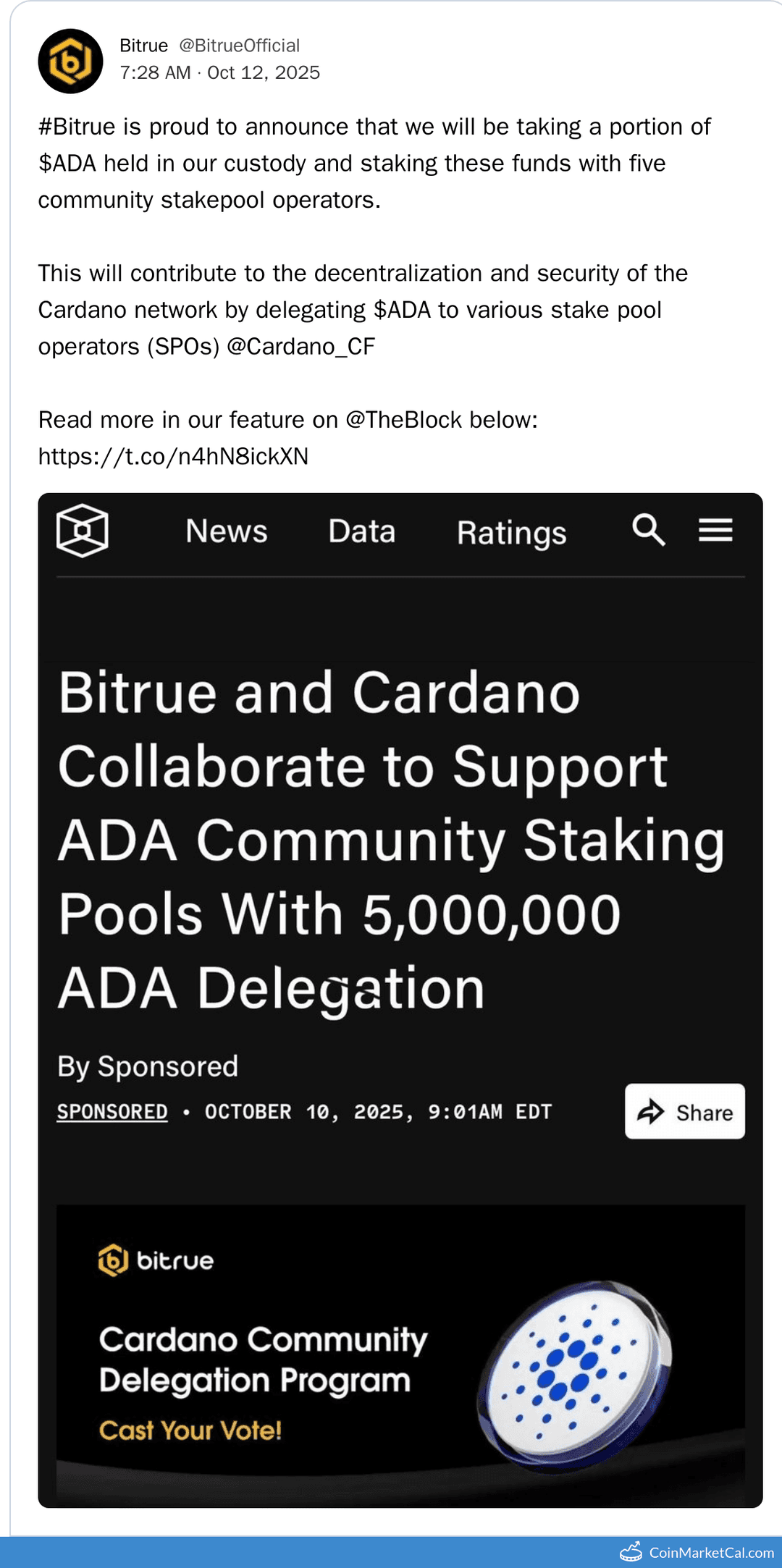Click the Share arrow icon on the article
This screenshot has width=782, height=1568.
pyautogui.click(x=650, y=1112)
